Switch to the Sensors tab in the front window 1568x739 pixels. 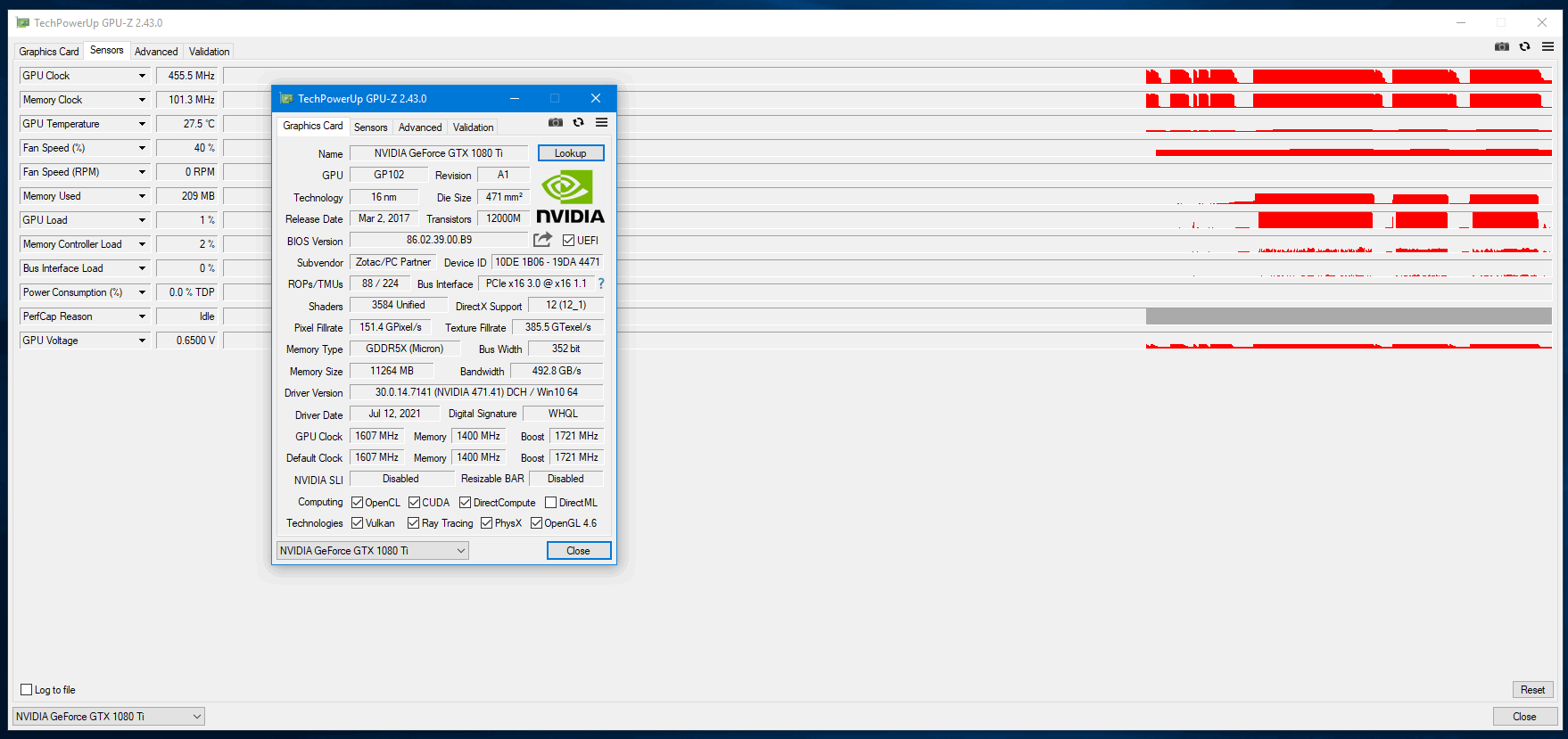pos(370,127)
